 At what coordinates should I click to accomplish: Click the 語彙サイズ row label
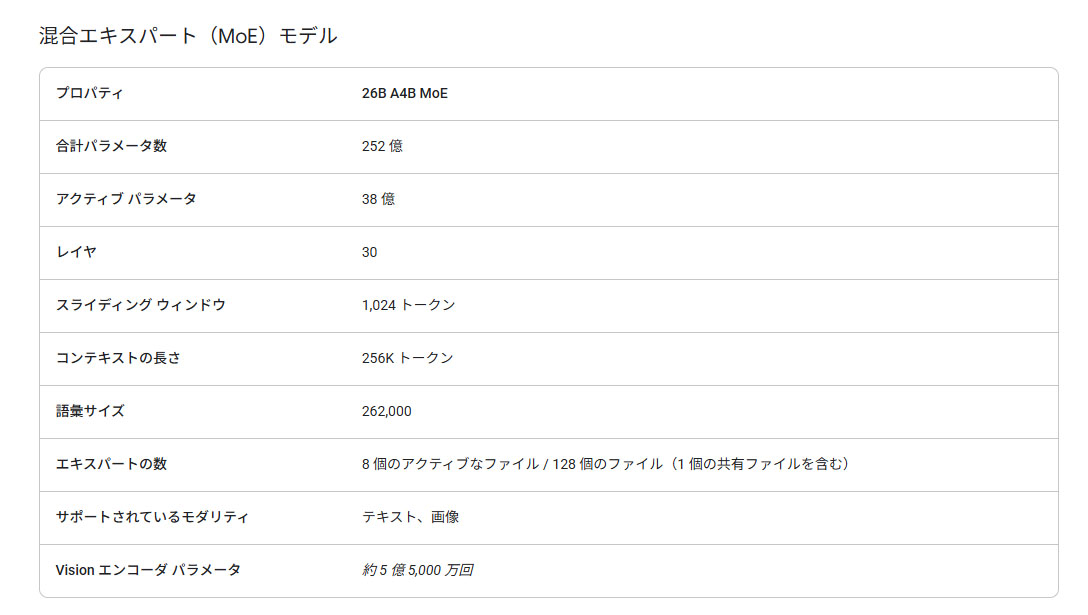pos(90,411)
